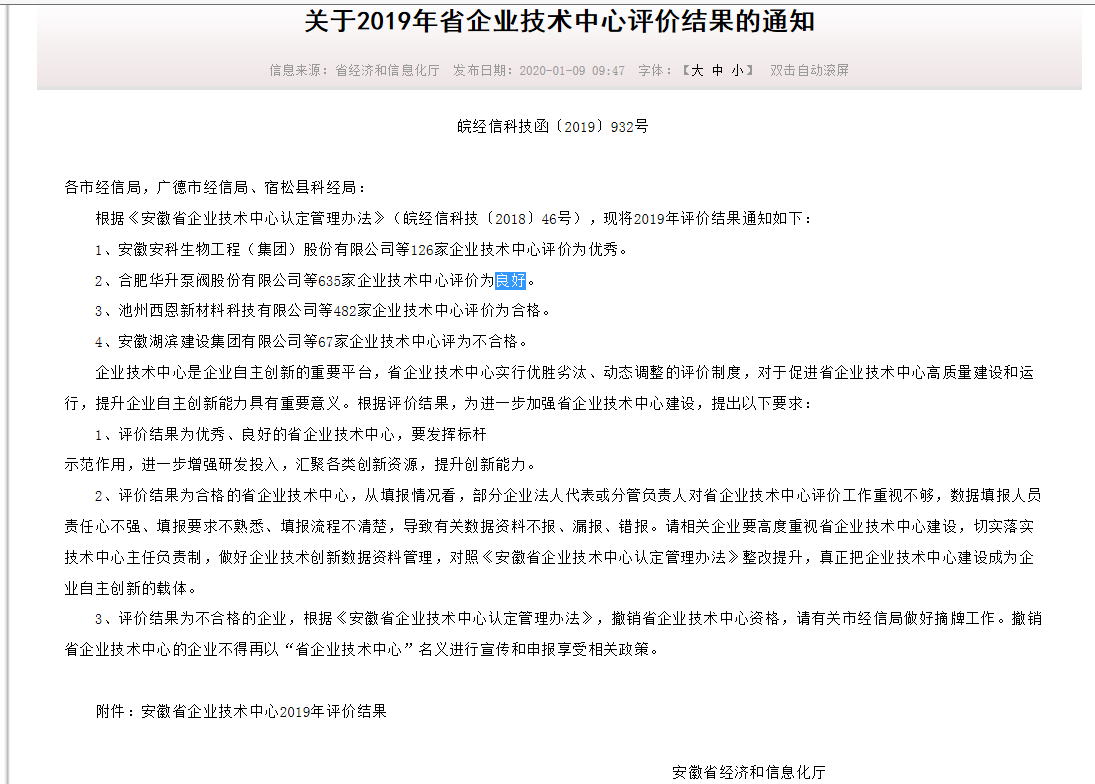Viewport: 1095px width, 784px height.
Task: Click the line about 合肥华升泵阀股份有限公司
Action: click(x=315, y=281)
